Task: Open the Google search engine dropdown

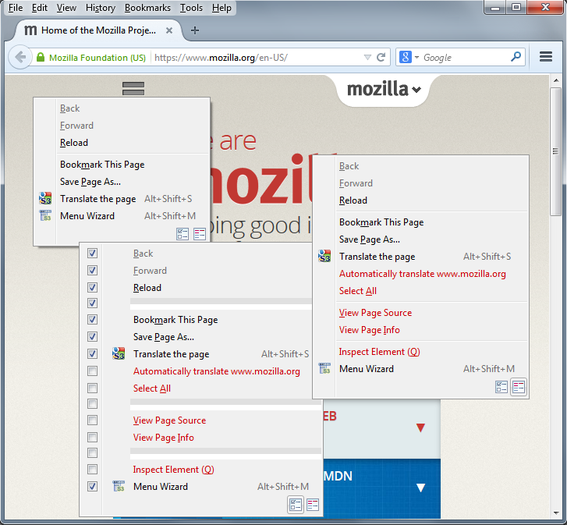Action: click(409, 57)
